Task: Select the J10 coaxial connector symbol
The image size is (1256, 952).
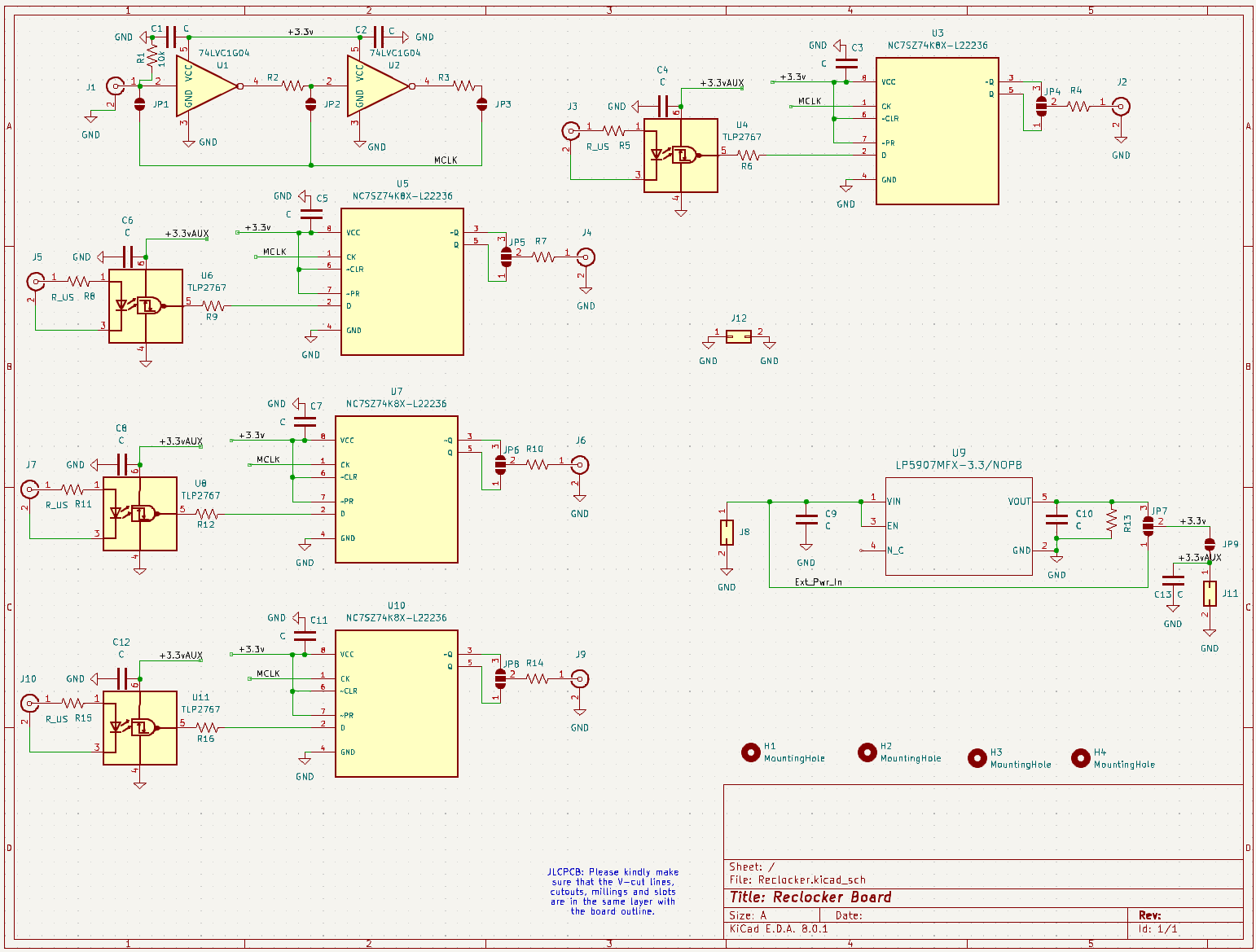Action: (x=29, y=704)
